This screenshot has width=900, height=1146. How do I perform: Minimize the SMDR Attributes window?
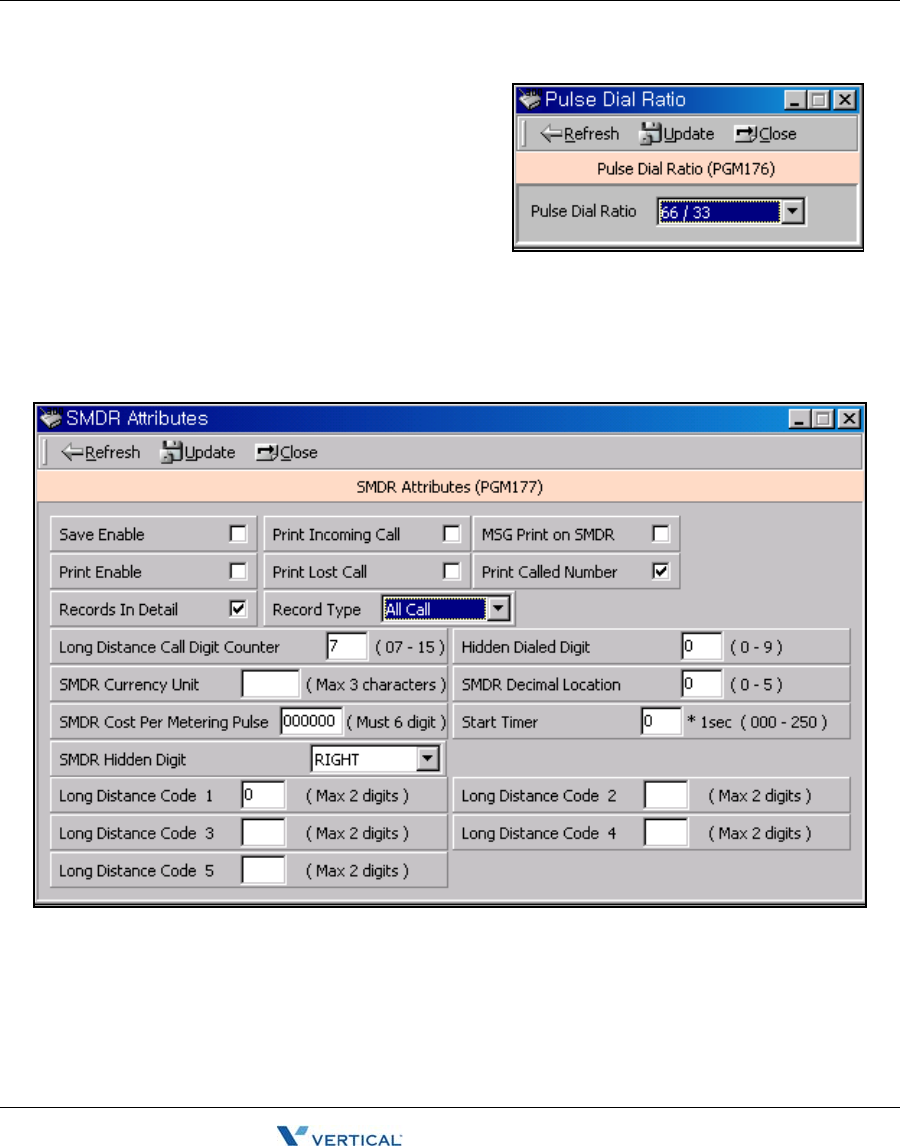pos(799,419)
